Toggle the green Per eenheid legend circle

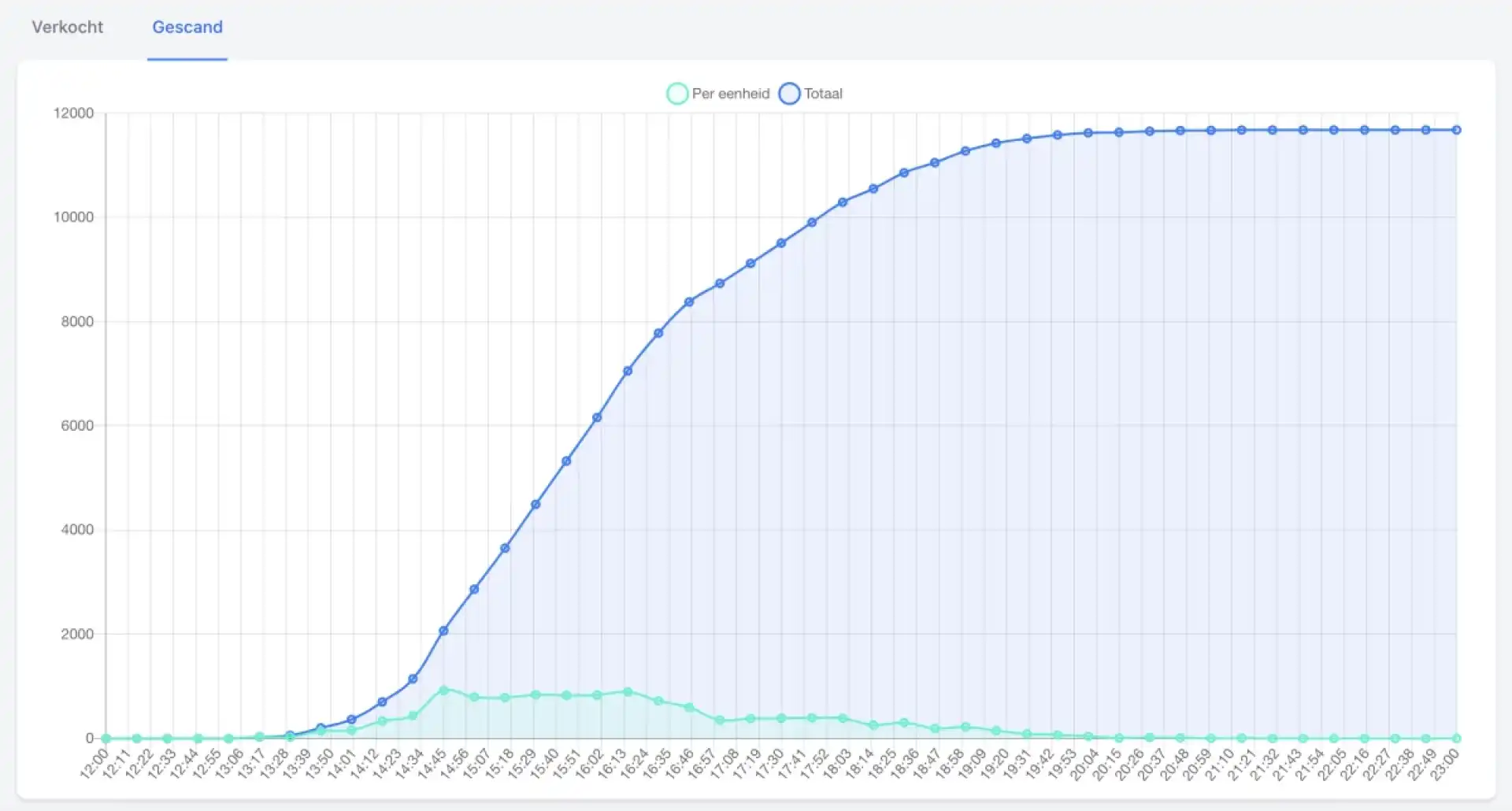(x=677, y=94)
